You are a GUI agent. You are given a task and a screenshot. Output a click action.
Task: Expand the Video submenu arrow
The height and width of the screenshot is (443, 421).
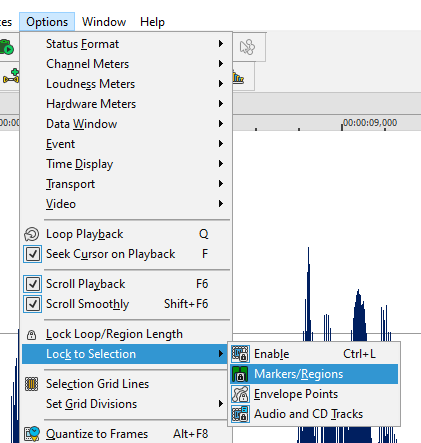click(221, 204)
